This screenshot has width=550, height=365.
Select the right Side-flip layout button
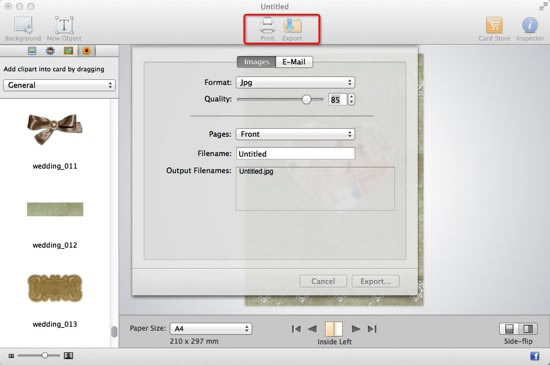pyautogui.click(x=528, y=329)
